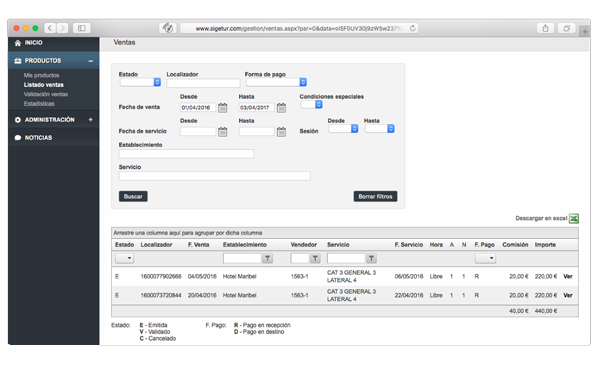Click the Excel download icon
This screenshot has width=602, height=368.
(x=574, y=218)
